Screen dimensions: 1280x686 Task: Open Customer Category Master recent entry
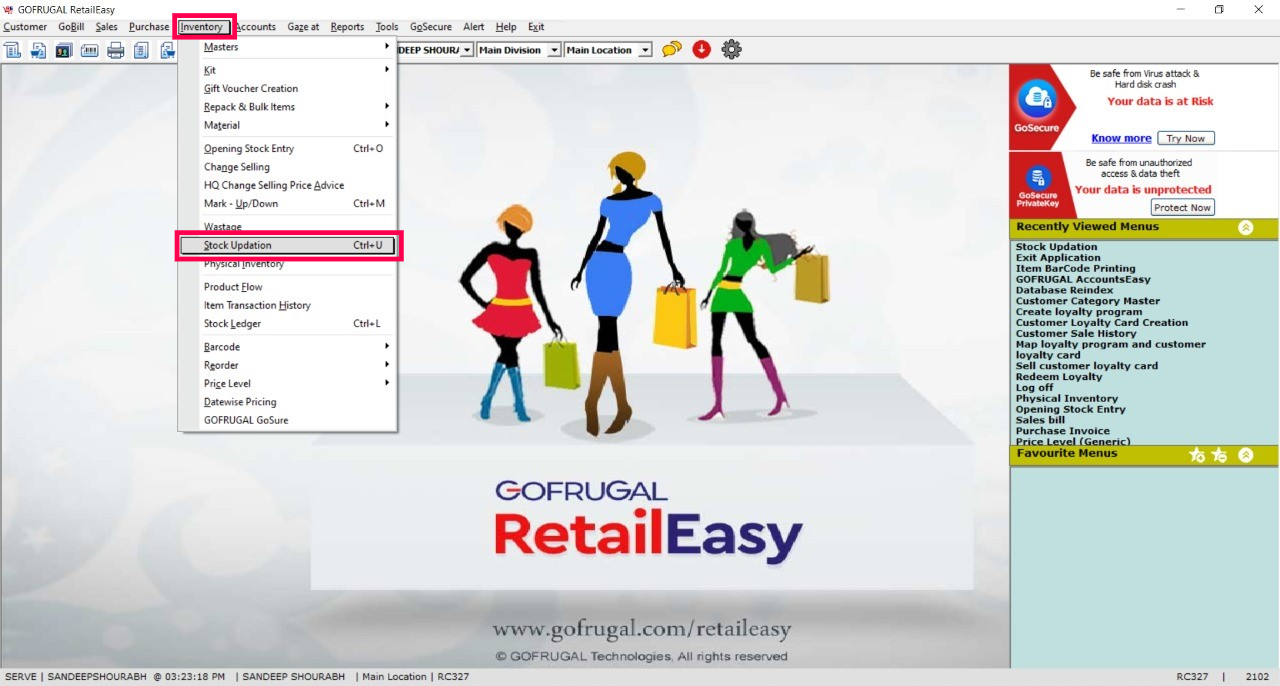pyautogui.click(x=1088, y=301)
